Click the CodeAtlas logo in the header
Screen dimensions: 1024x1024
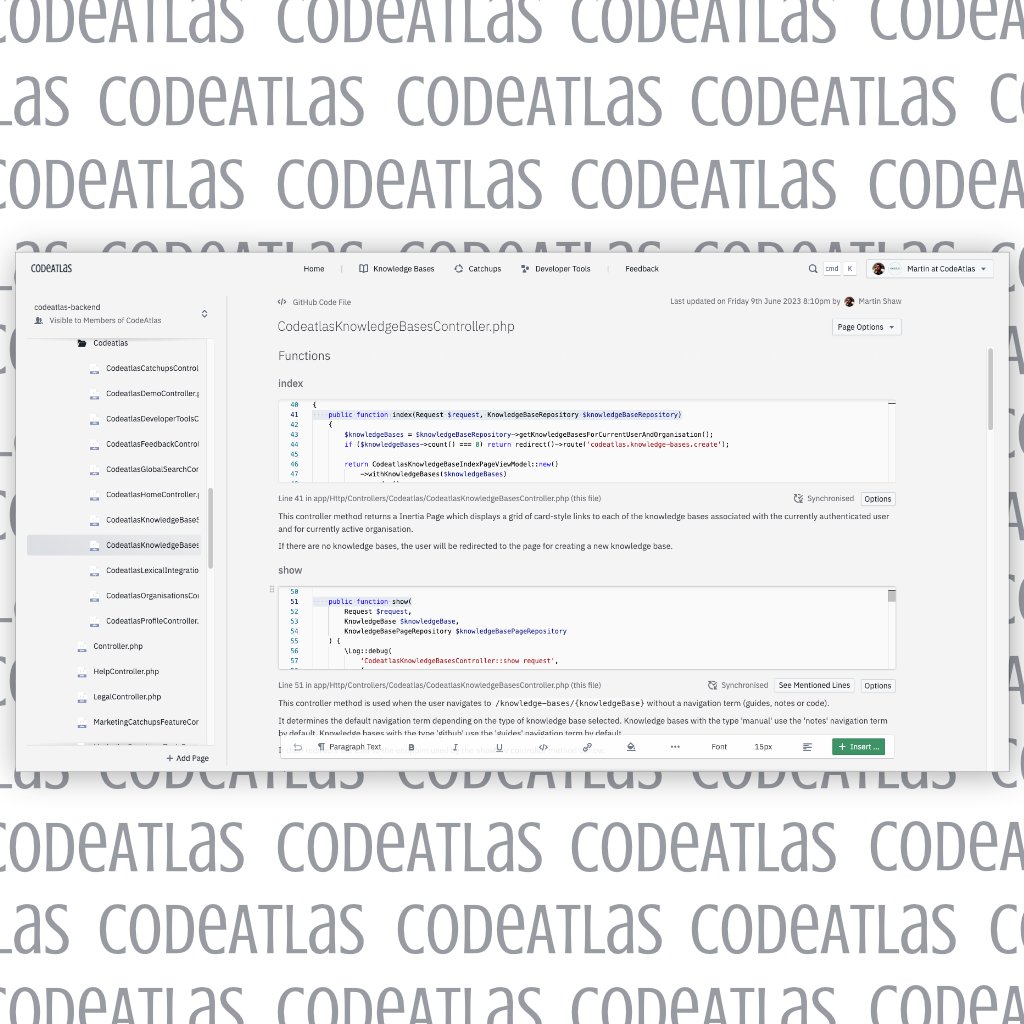pos(51,268)
